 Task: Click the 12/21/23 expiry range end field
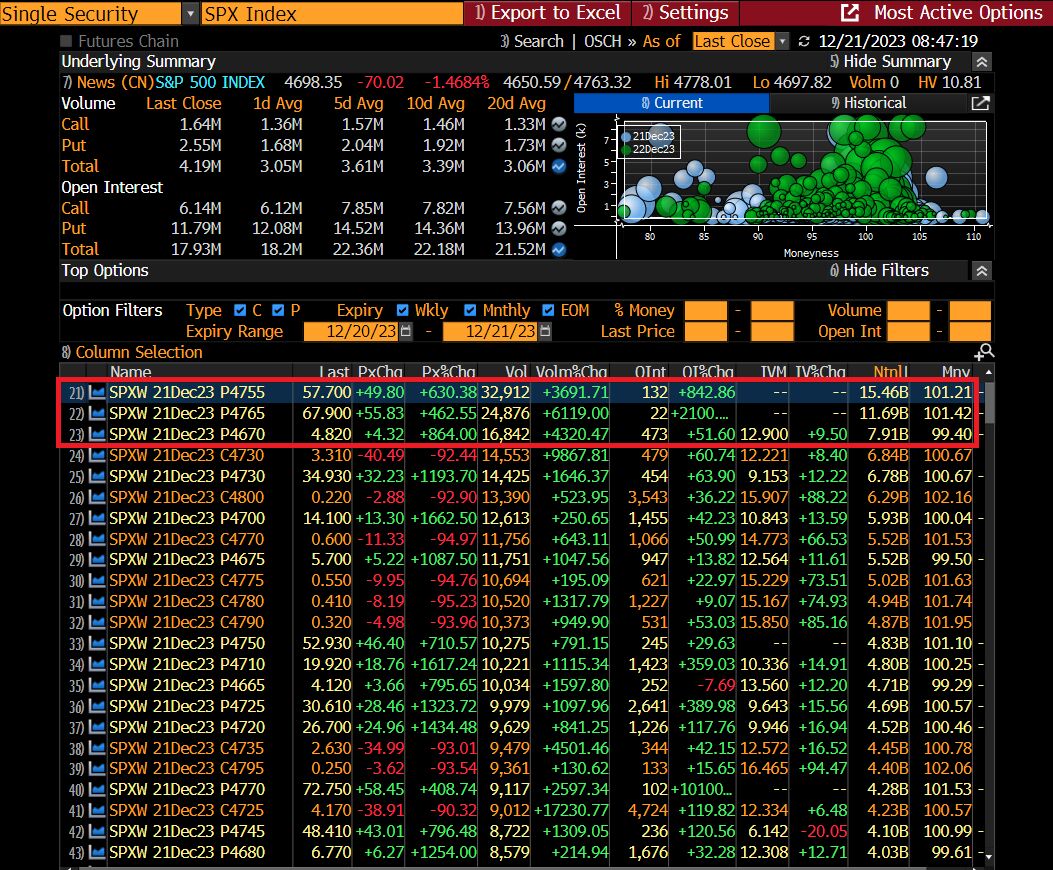pyautogui.click(x=490, y=331)
